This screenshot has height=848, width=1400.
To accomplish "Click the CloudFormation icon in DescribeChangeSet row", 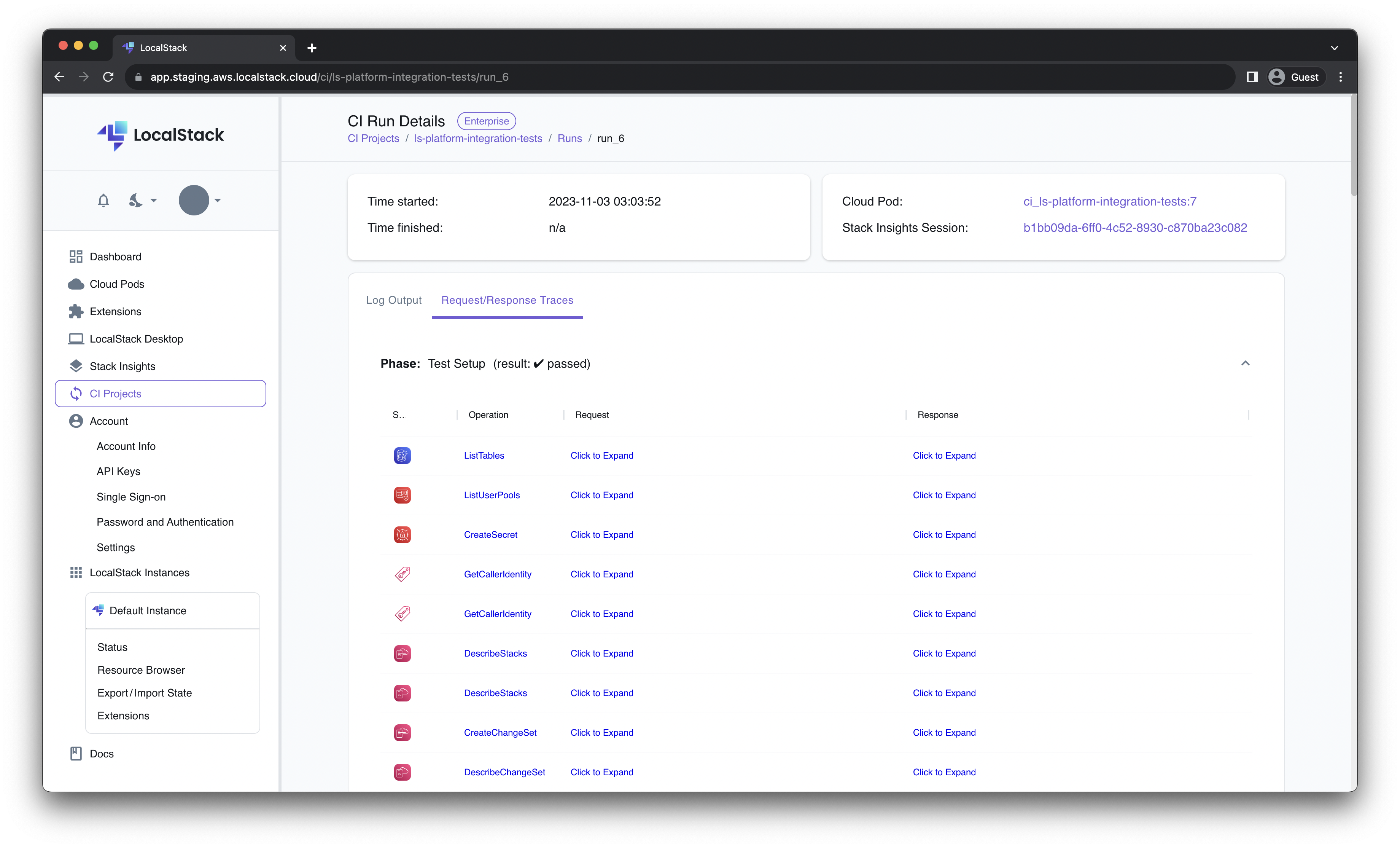I will click(x=402, y=772).
